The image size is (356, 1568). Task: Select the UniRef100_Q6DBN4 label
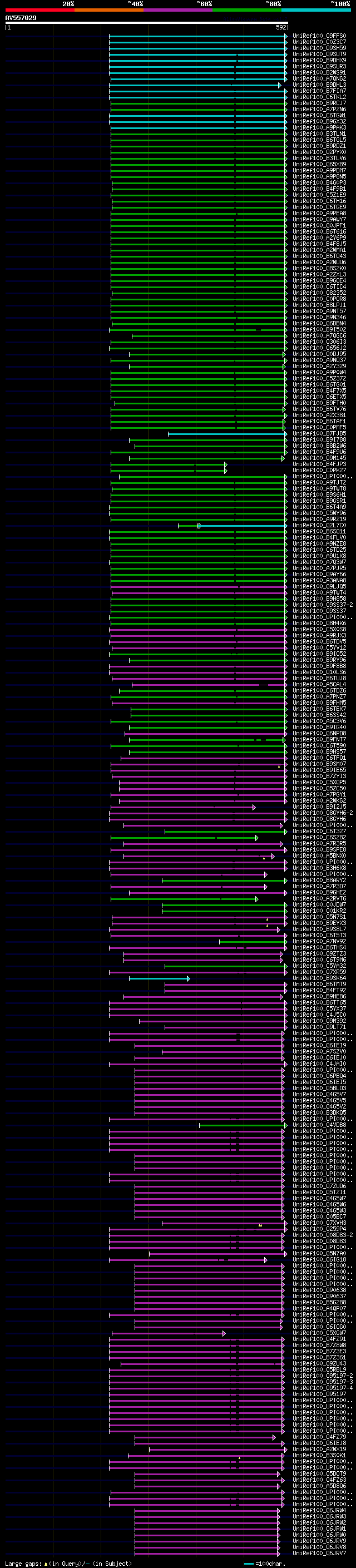[319, 324]
